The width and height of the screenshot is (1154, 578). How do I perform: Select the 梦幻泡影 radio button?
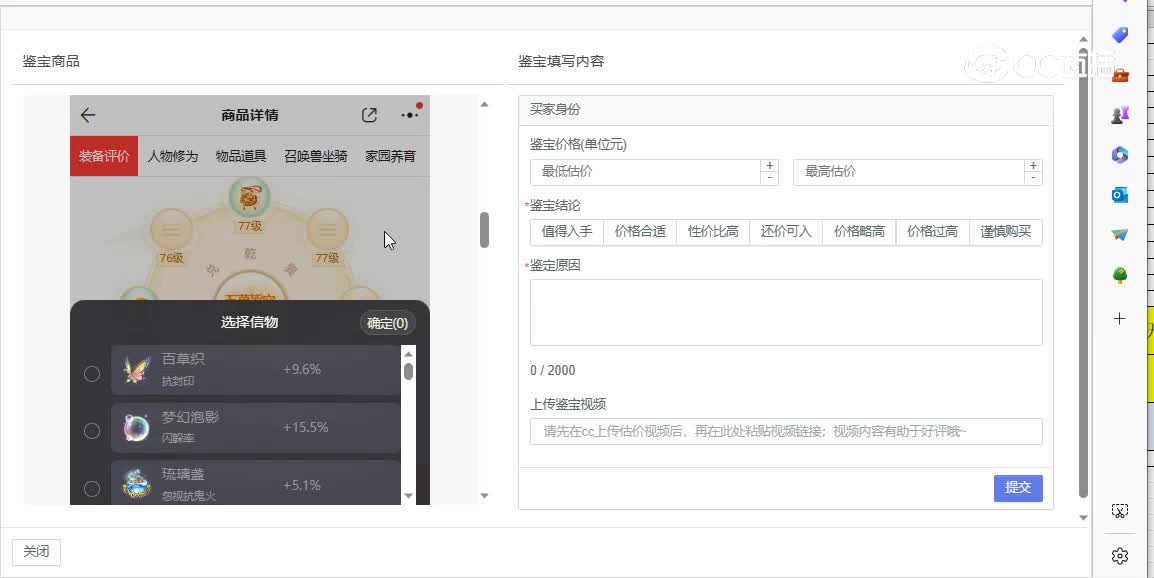92,431
